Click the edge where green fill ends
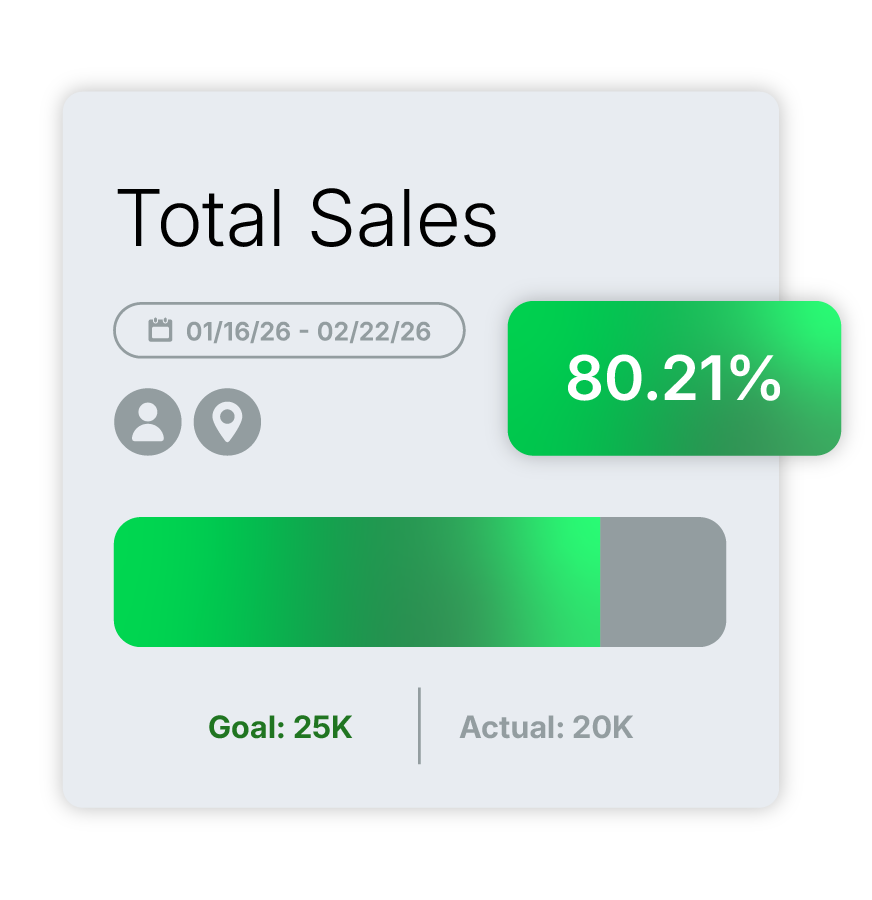This screenshot has height=900, width=872. tap(599, 582)
